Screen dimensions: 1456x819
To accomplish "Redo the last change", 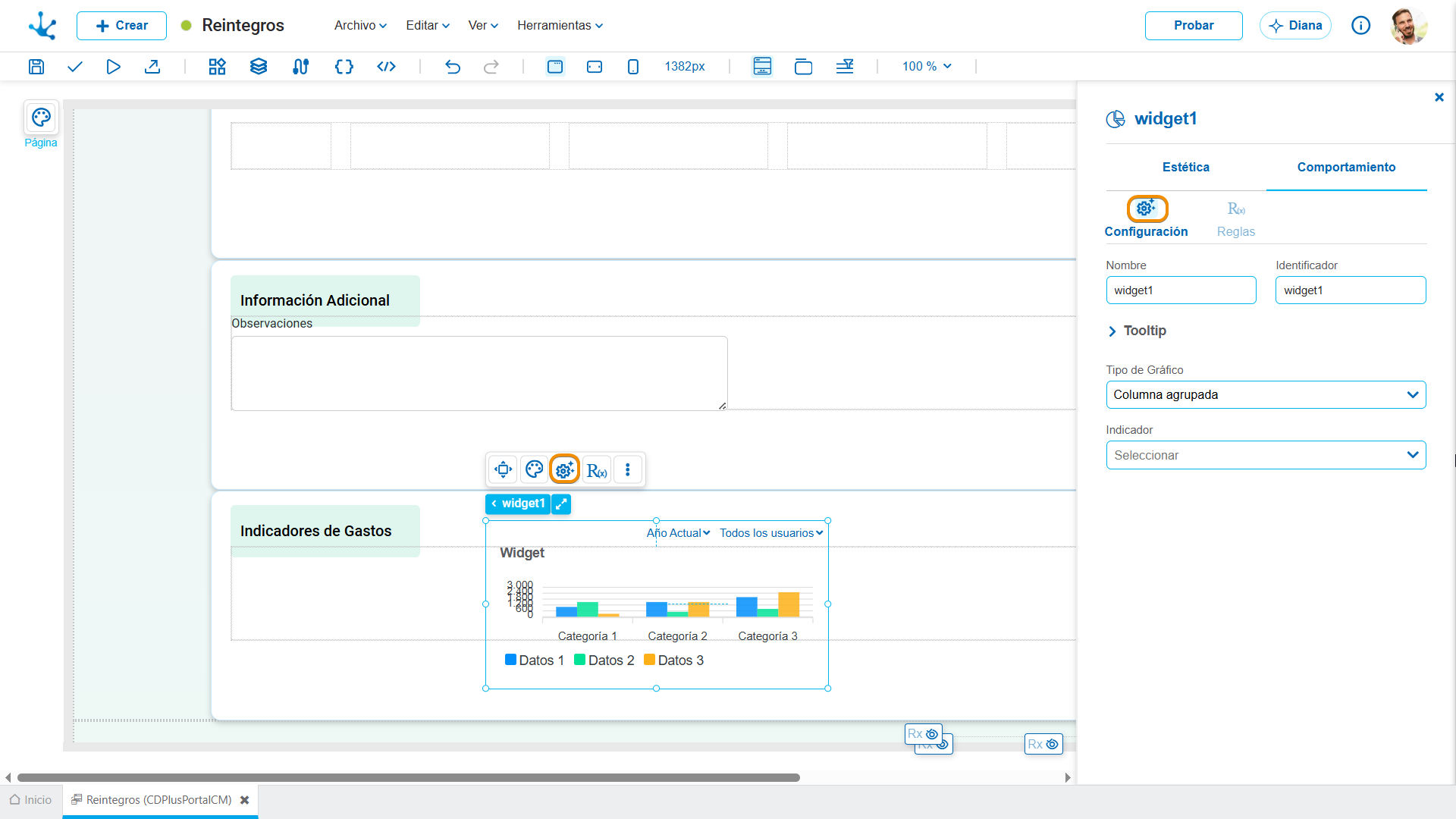I will [491, 67].
